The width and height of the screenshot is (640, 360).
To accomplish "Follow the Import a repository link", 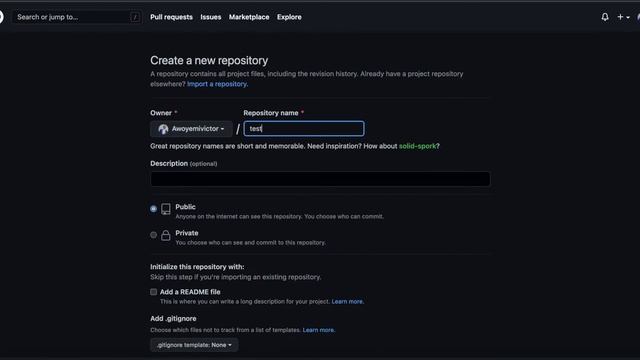I will tap(218, 84).
